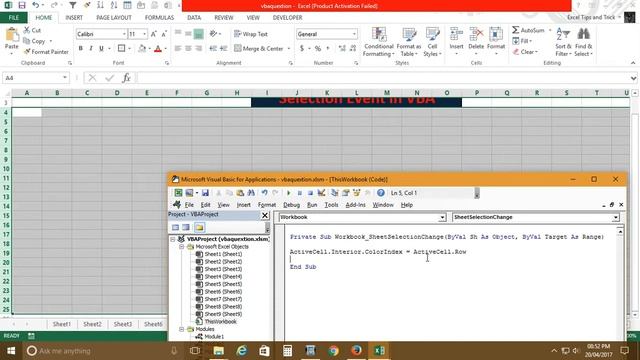Open Find & Select menu
The height and width of the screenshot is (360, 640).
point(583,42)
